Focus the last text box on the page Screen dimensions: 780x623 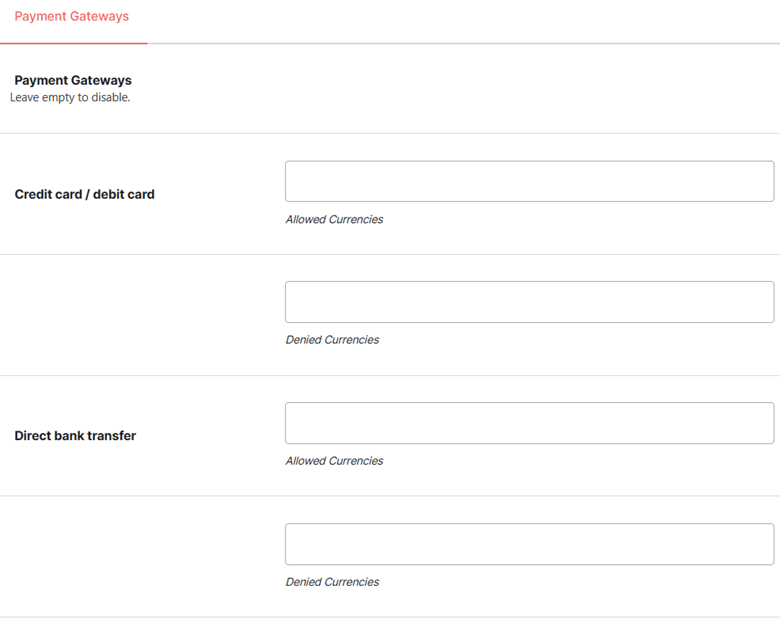coord(529,544)
